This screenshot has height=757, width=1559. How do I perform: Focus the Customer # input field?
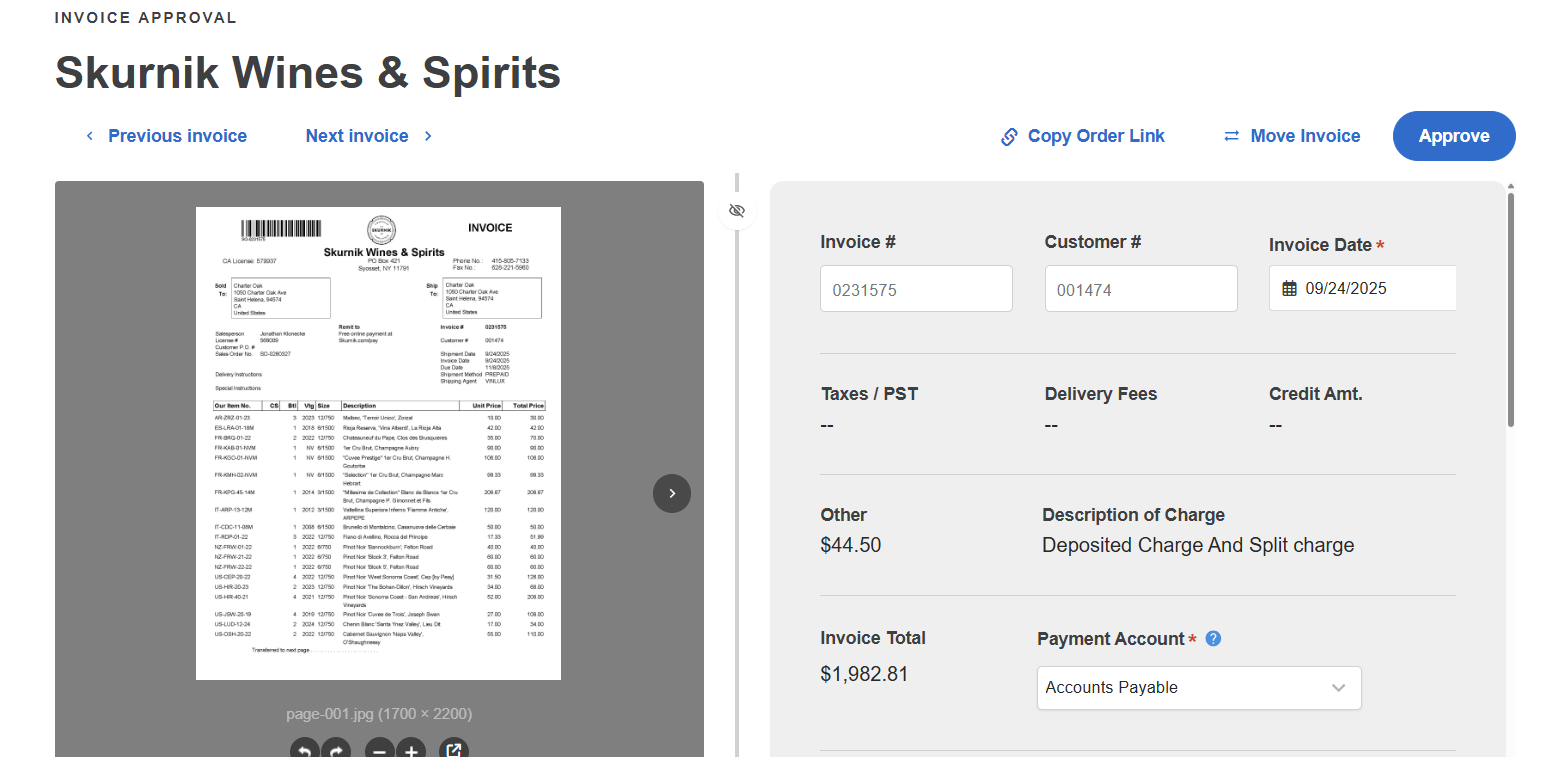point(1141,288)
